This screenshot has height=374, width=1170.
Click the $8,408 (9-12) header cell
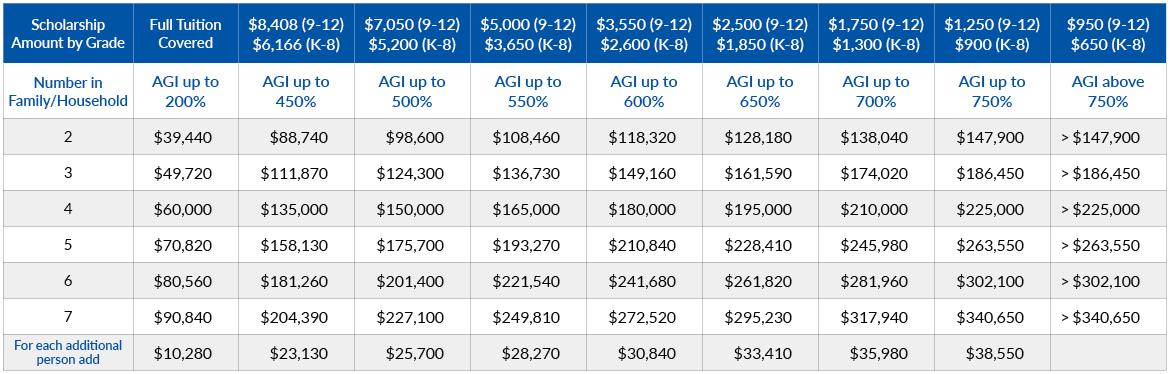pyautogui.click(x=294, y=34)
